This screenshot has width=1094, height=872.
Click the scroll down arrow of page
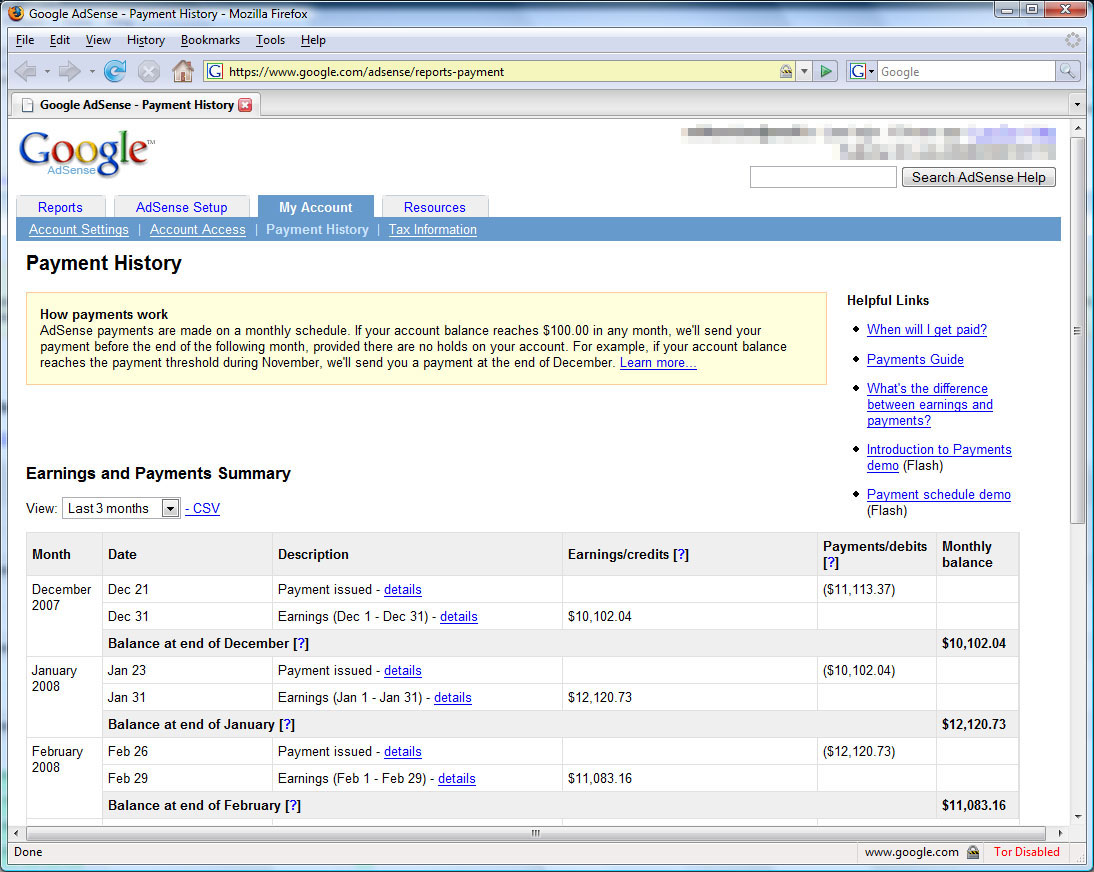(x=1078, y=816)
